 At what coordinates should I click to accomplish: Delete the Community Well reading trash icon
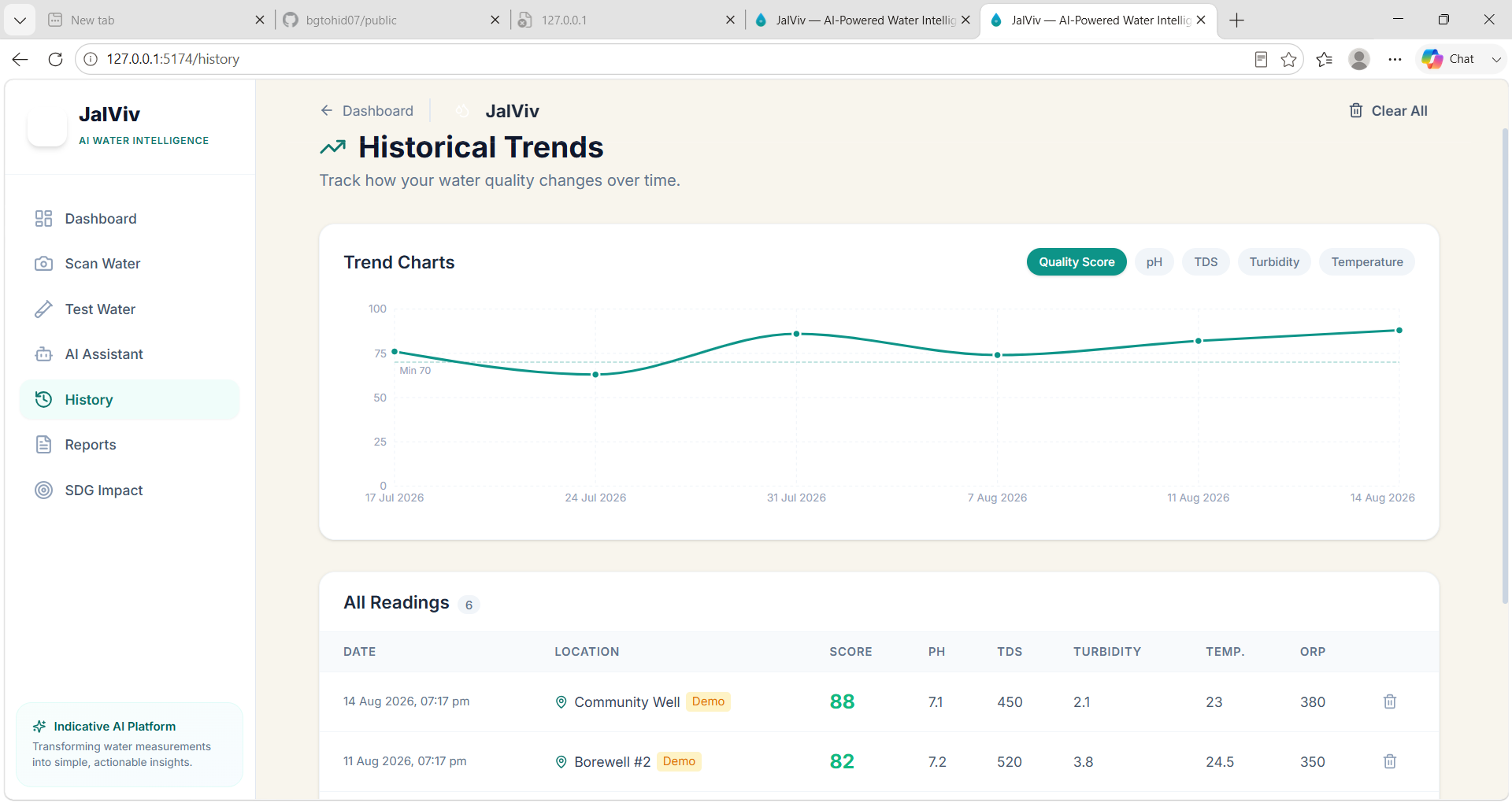(1390, 701)
